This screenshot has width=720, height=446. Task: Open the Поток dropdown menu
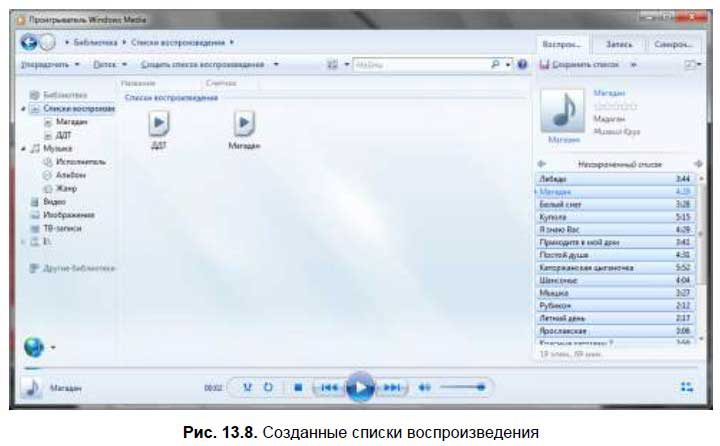pyautogui.click(x=110, y=65)
